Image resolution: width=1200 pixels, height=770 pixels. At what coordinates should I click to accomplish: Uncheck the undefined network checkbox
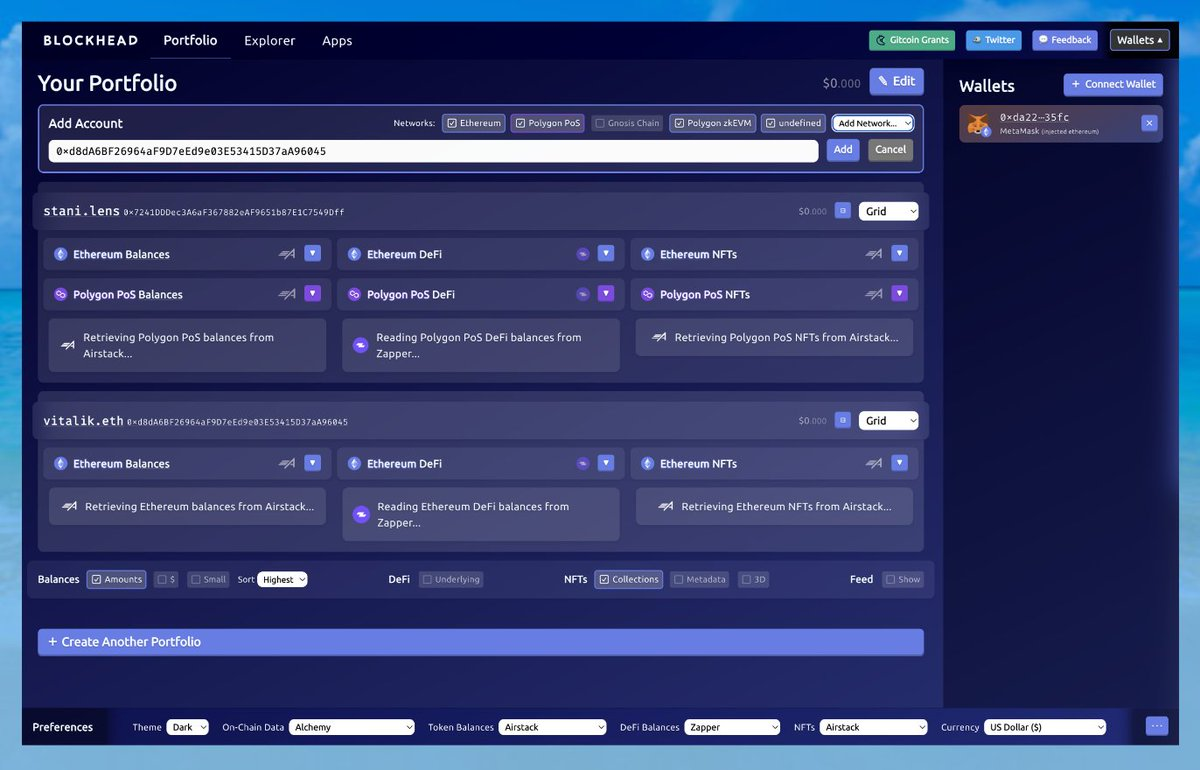tap(771, 123)
